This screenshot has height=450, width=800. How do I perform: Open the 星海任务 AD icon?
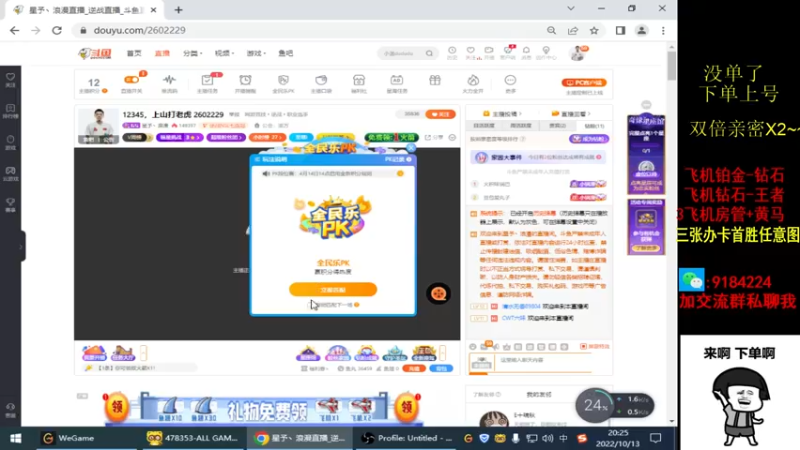point(396,80)
